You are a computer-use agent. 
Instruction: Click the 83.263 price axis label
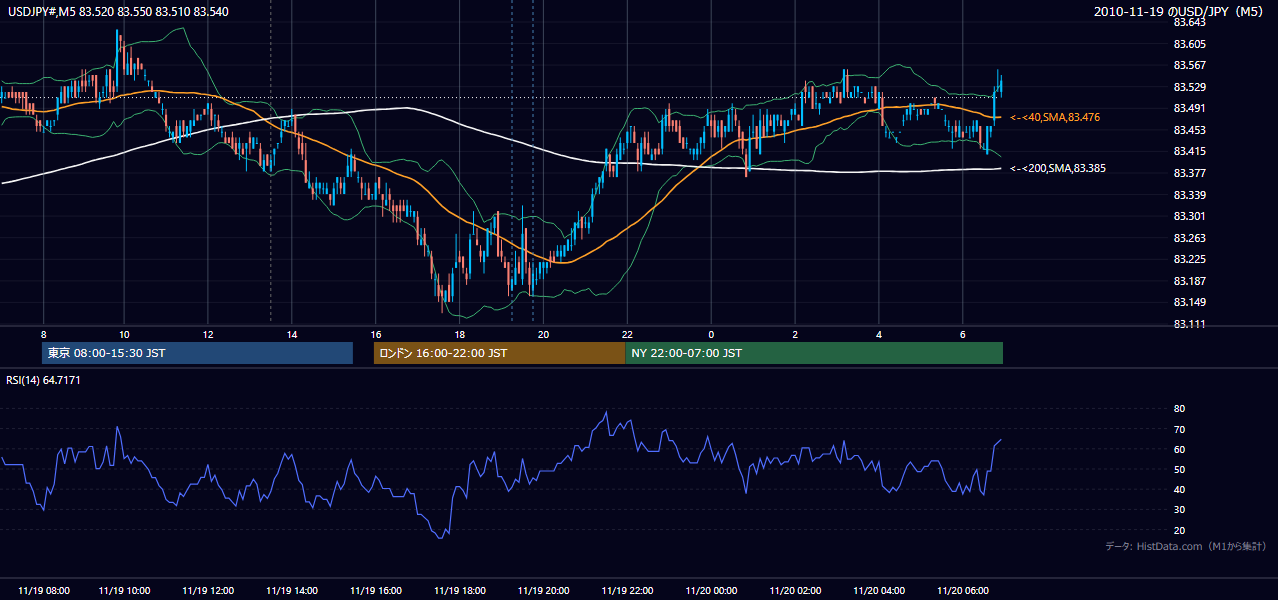1189,238
